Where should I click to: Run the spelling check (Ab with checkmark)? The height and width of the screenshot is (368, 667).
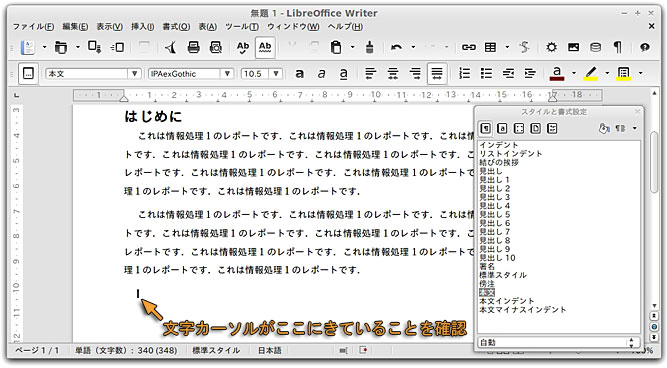242,47
